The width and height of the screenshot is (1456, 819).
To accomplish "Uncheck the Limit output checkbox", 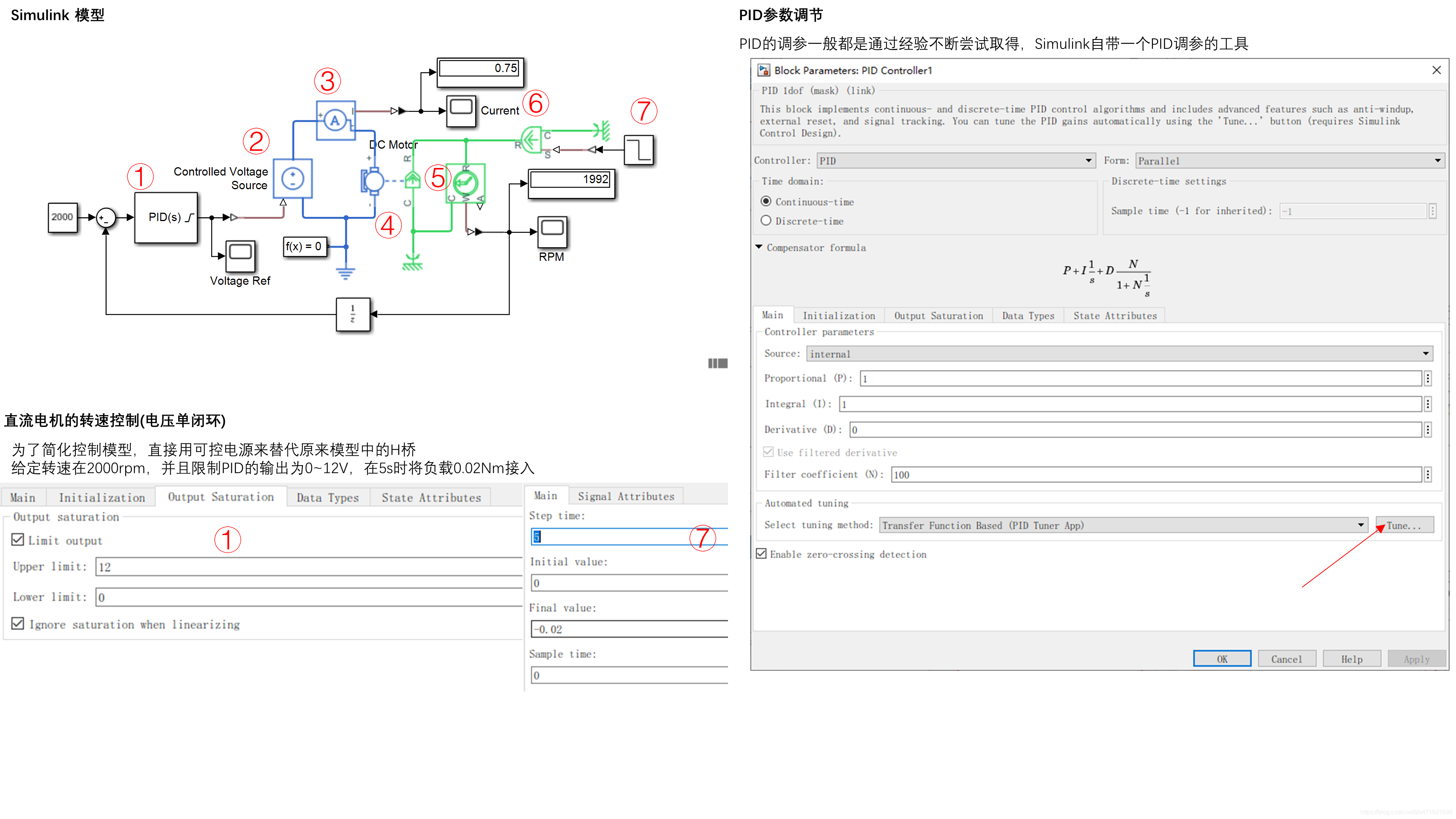I will tap(18, 540).
